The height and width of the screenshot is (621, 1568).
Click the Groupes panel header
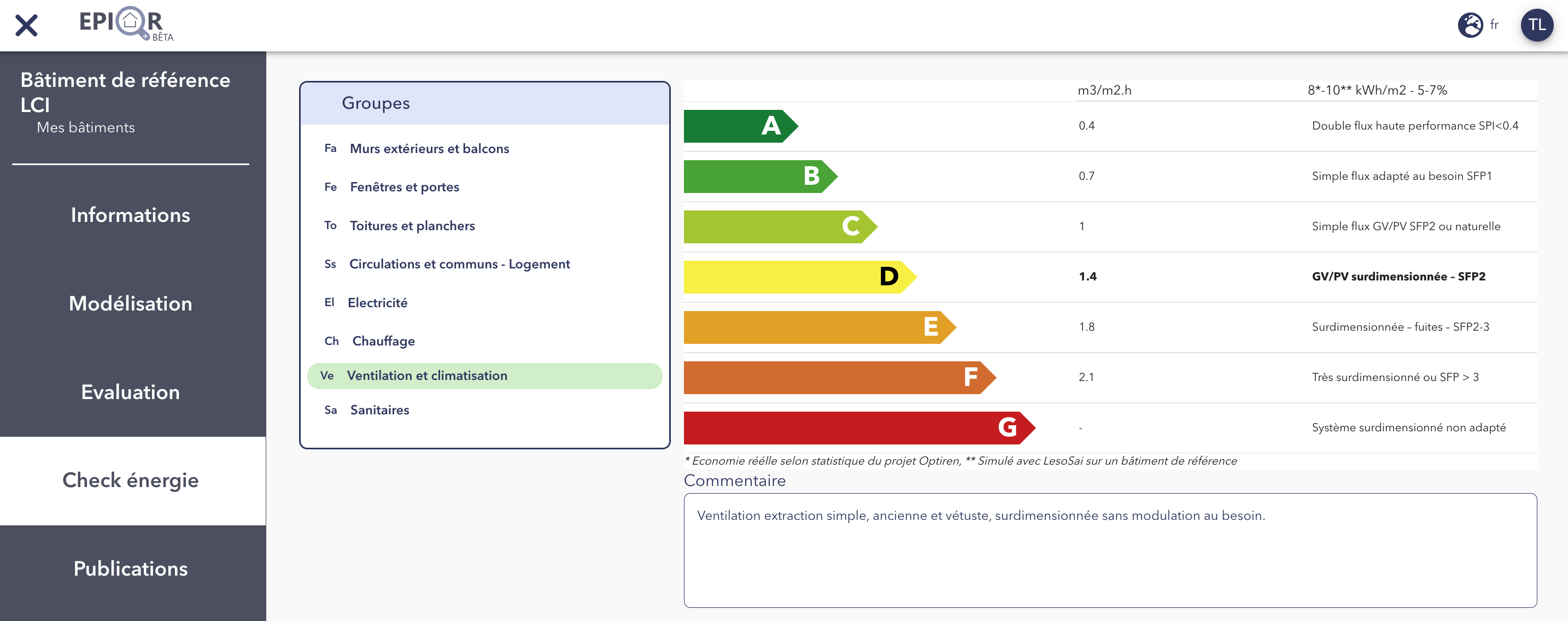click(484, 103)
